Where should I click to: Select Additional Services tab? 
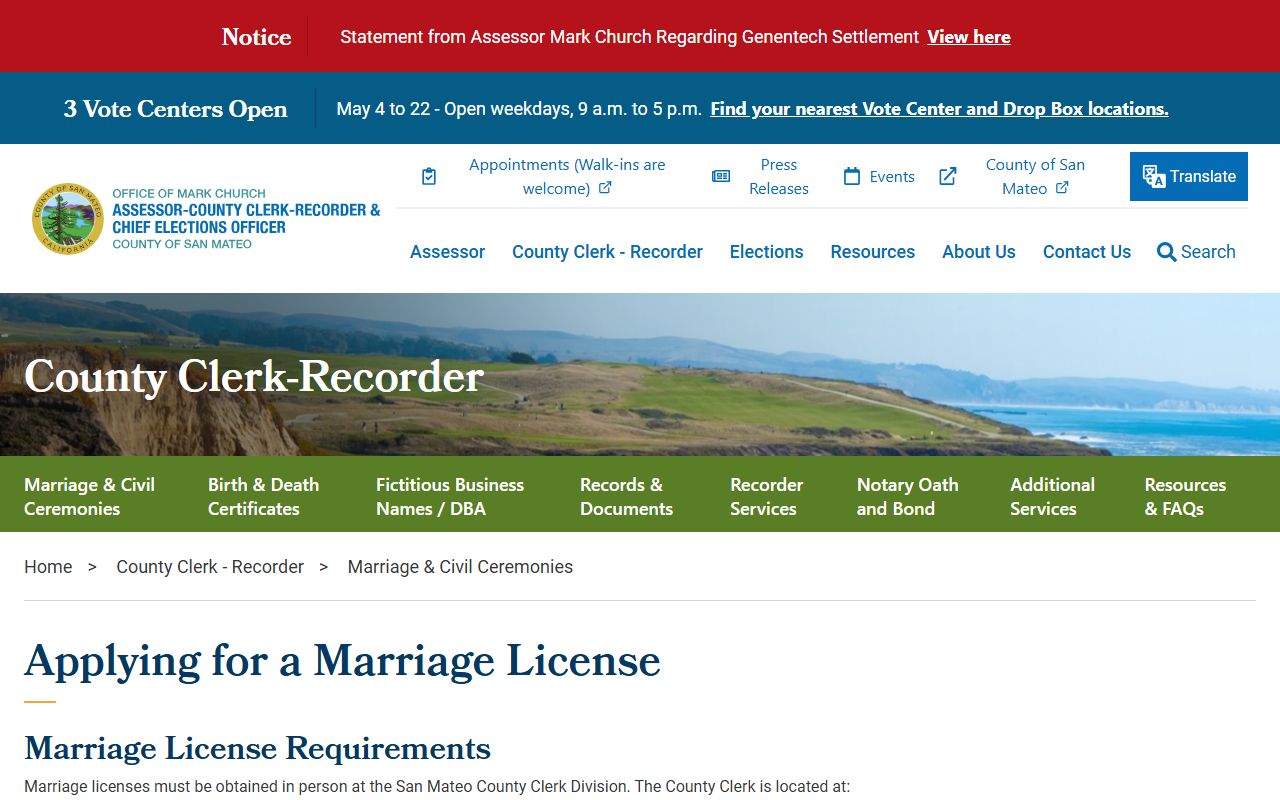click(1052, 496)
